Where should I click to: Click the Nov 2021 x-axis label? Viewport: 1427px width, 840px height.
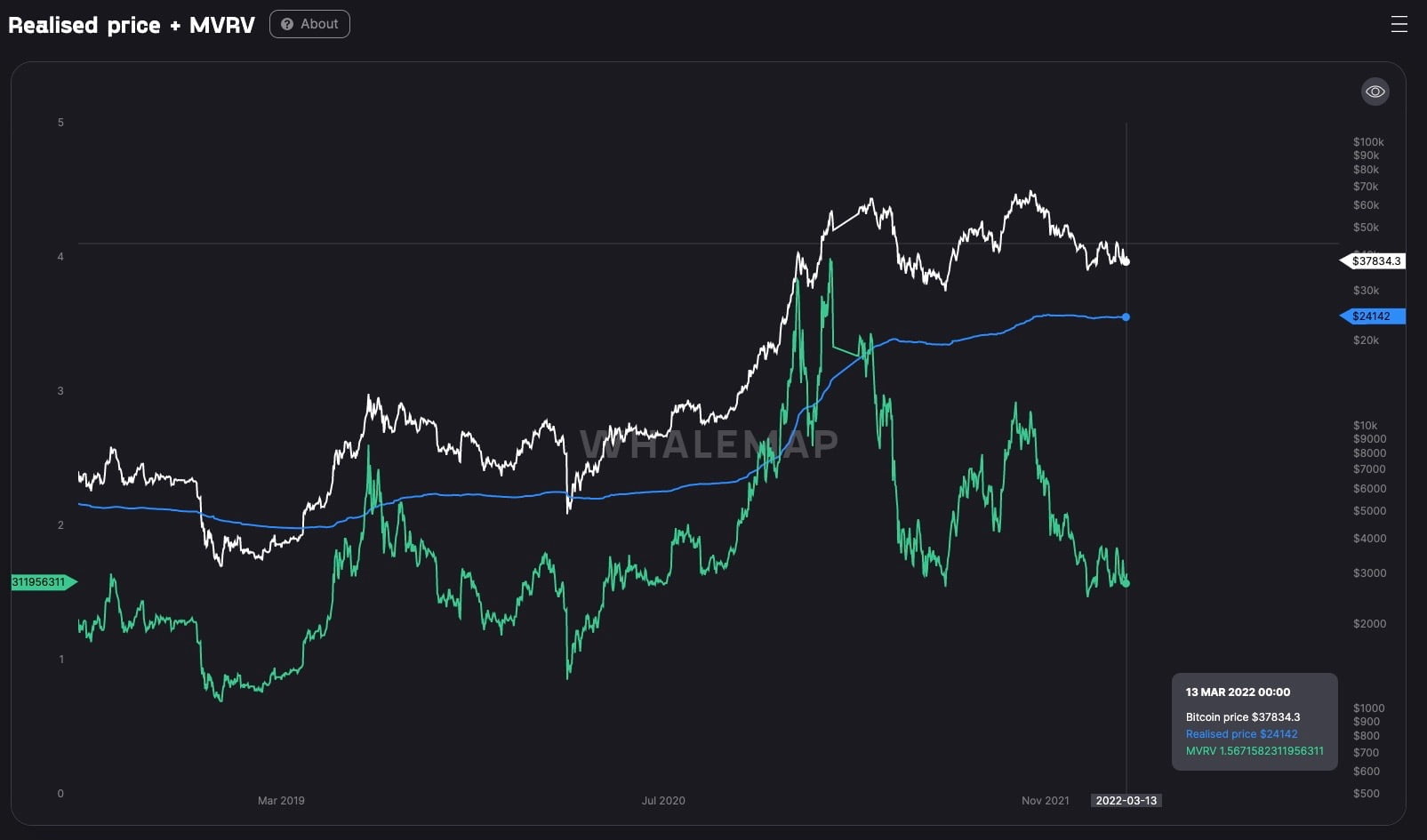(x=1045, y=801)
